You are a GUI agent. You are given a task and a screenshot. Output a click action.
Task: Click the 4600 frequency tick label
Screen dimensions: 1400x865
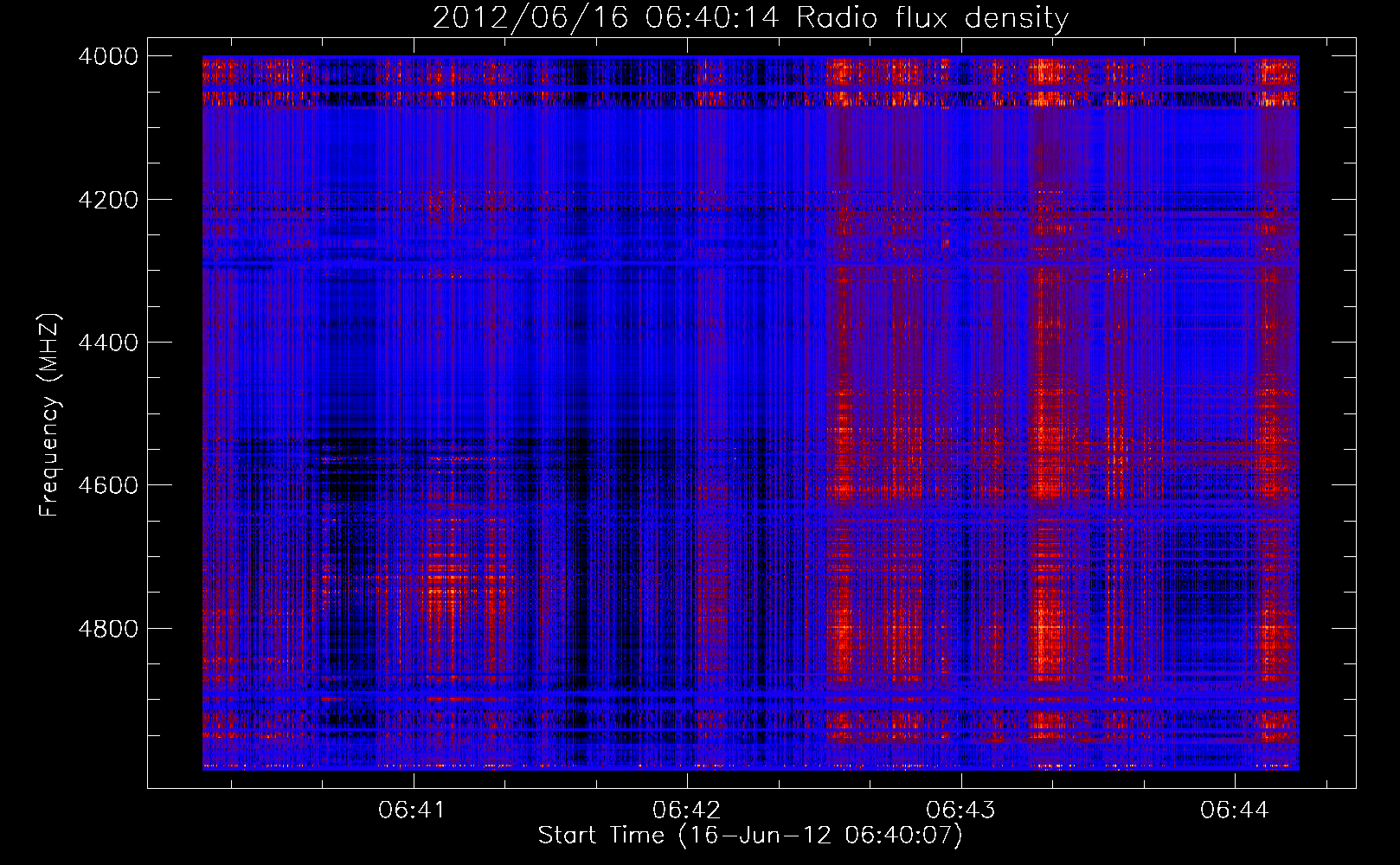click(x=108, y=485)
